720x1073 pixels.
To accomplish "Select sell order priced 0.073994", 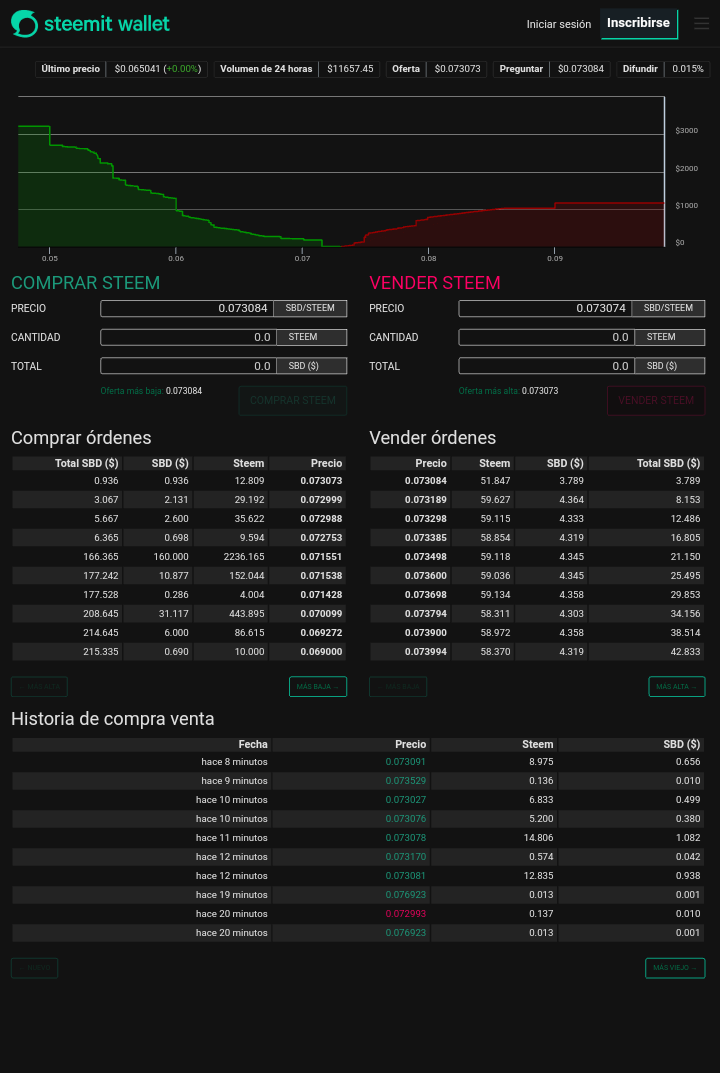I will pos(537,651).
